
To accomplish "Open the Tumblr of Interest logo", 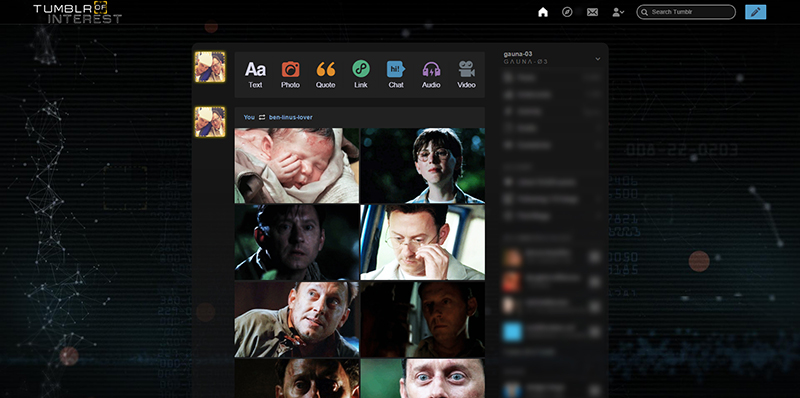I will pos(78,13).
